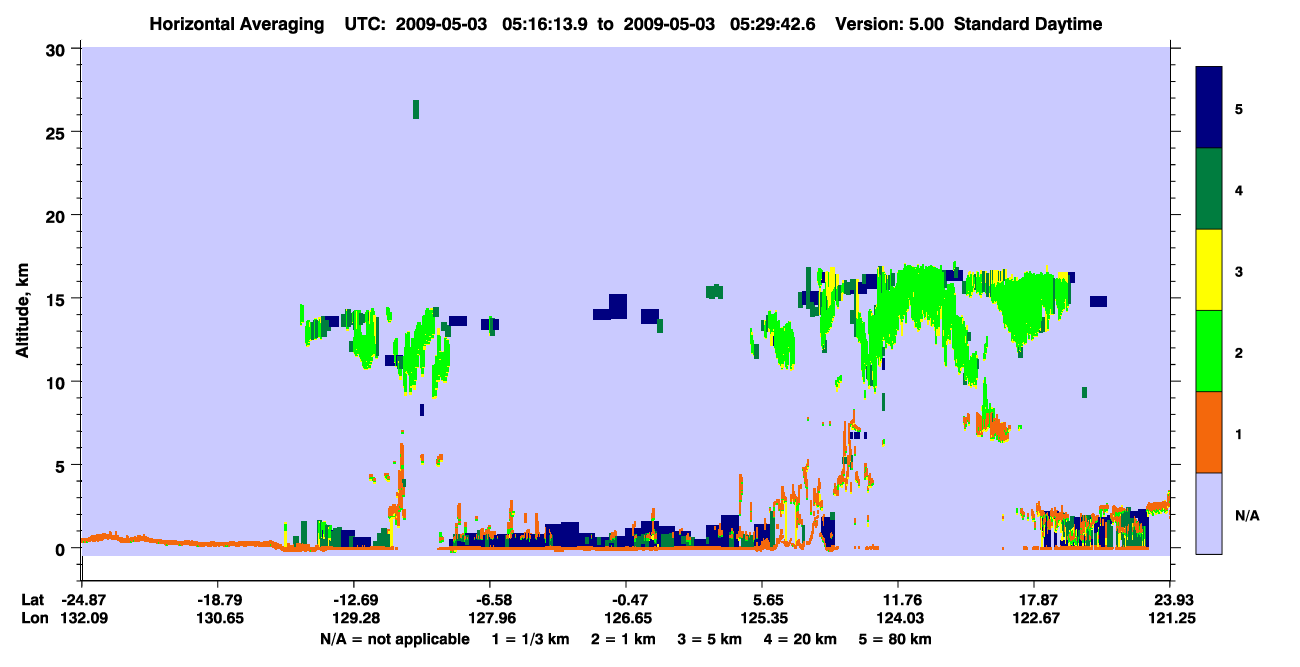Click latitude value -24.87

82,600
